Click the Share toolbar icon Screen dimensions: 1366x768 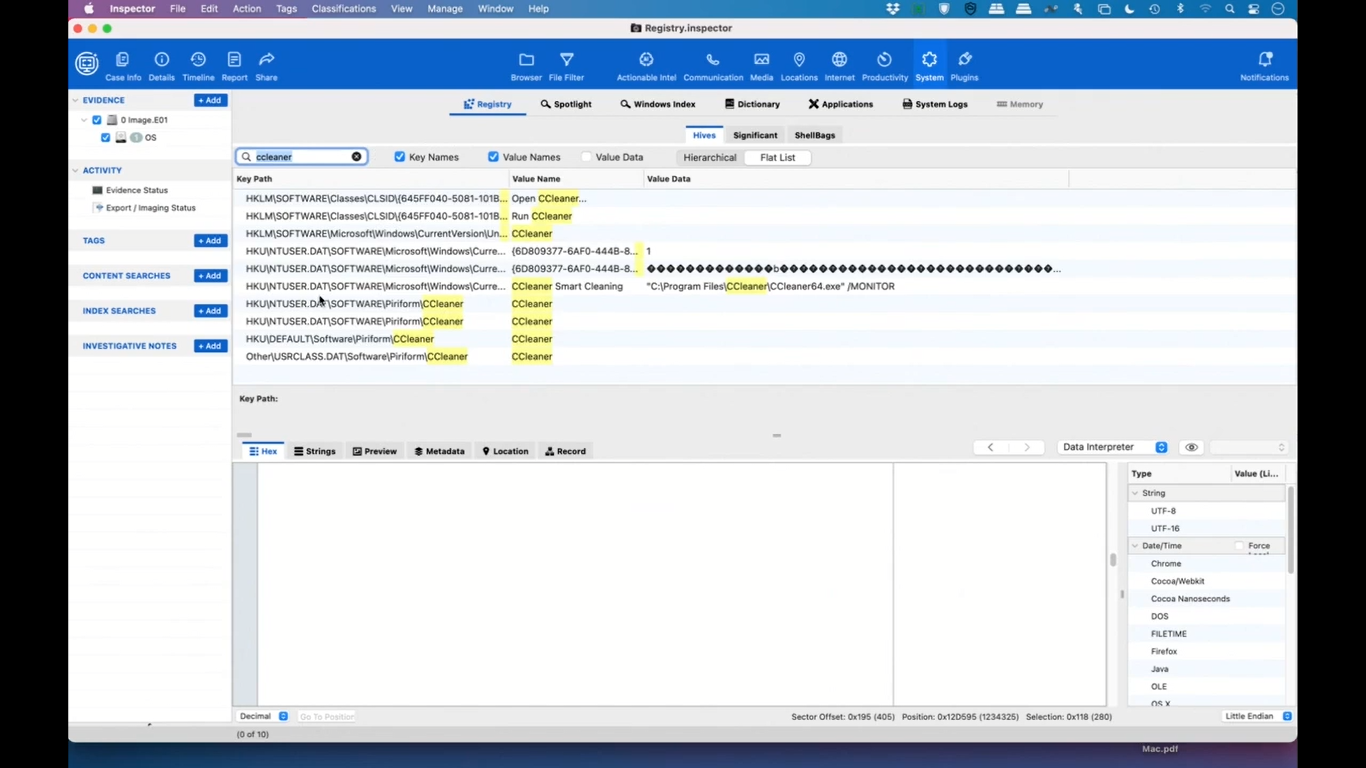(x=266, y=66)
